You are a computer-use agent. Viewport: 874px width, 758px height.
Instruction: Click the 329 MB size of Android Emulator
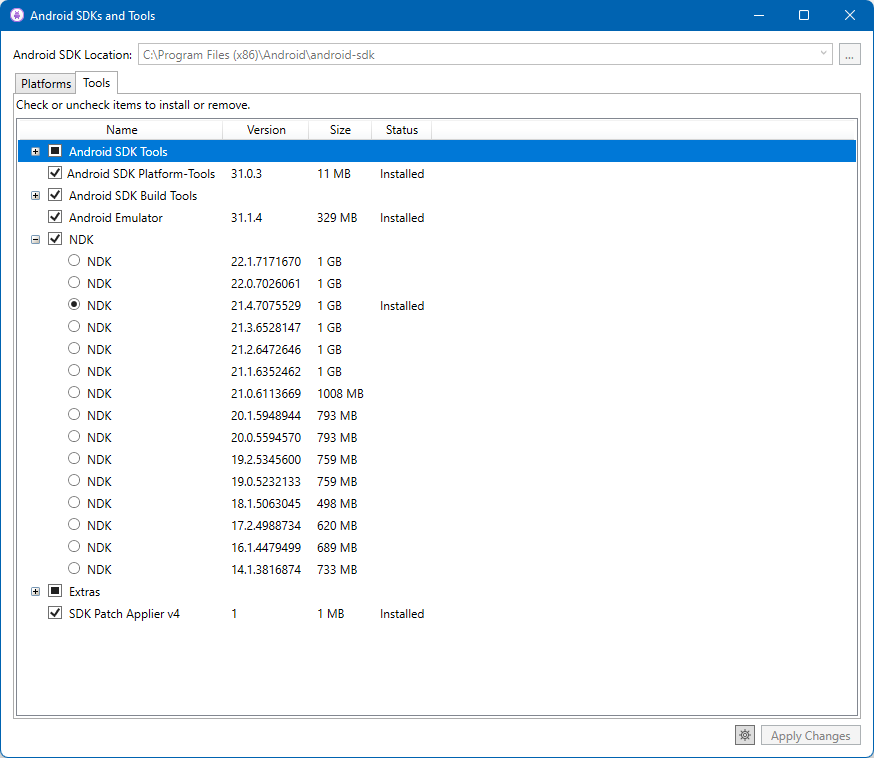(337, 218)
